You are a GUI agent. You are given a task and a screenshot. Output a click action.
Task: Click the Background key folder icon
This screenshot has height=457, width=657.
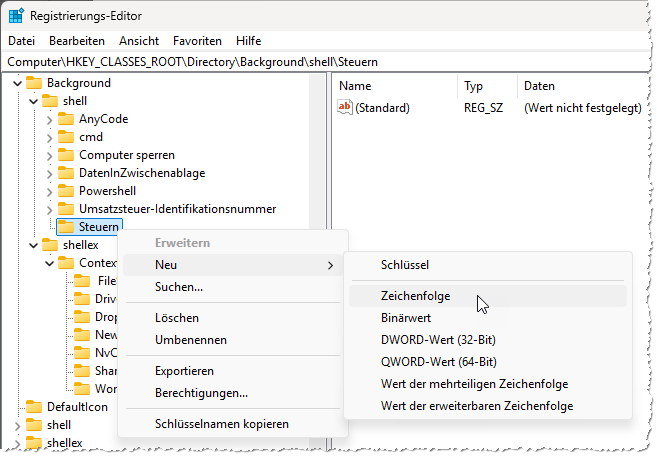pyautogui.click(x=34, y=83)
